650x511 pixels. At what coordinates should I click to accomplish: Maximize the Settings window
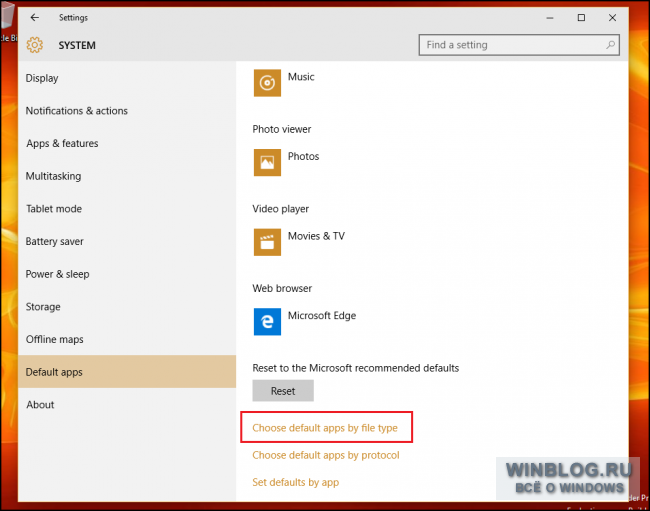[x=581, y=18]
